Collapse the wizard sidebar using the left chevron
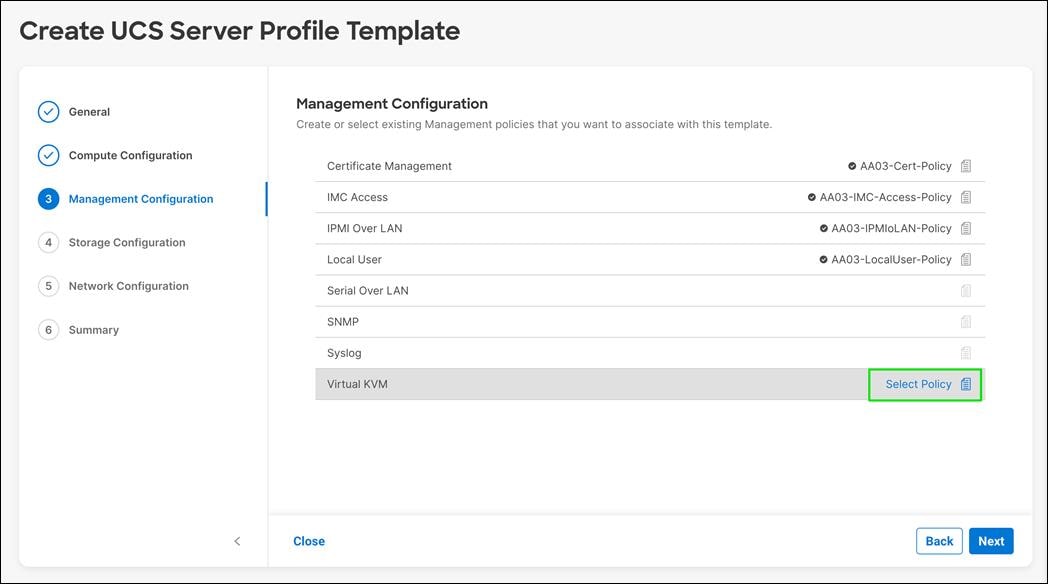This screenshot has height=584, width=1048. click(x=237, y=541)
